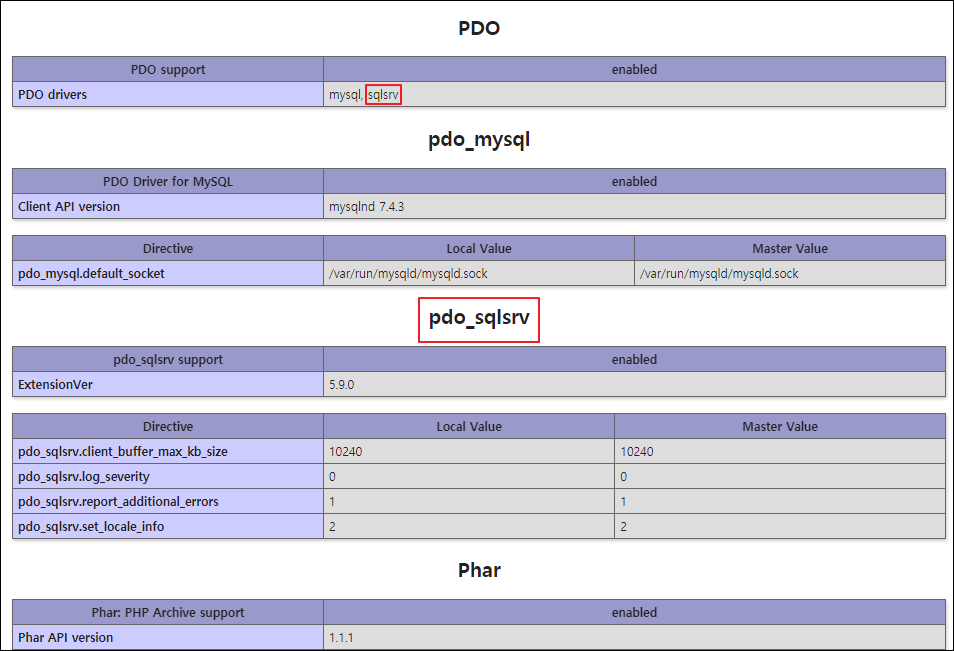
Task: Click the 'PDO drivers' row label
Action: [52, 94]
